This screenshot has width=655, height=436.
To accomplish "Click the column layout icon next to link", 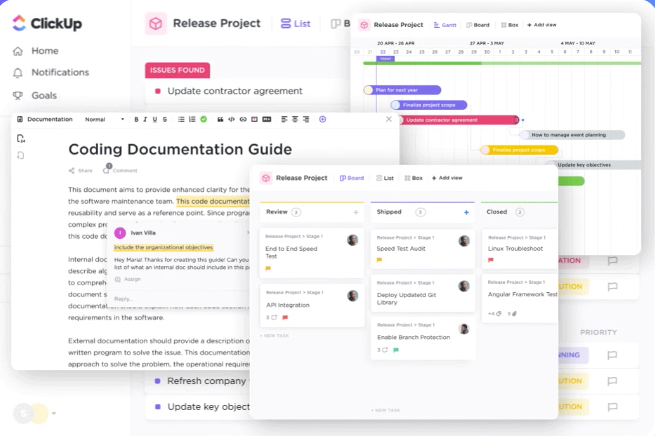I will 254,119.
